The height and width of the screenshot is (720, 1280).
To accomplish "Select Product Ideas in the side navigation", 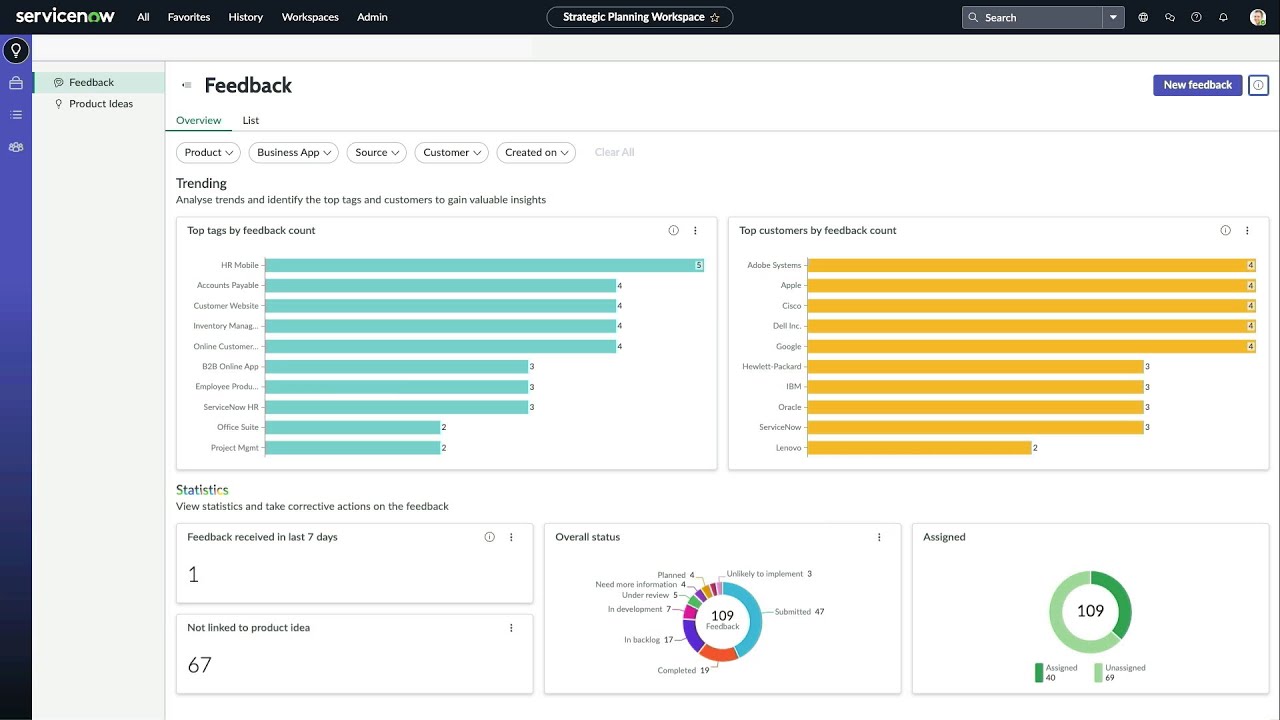I will point(99,104).
